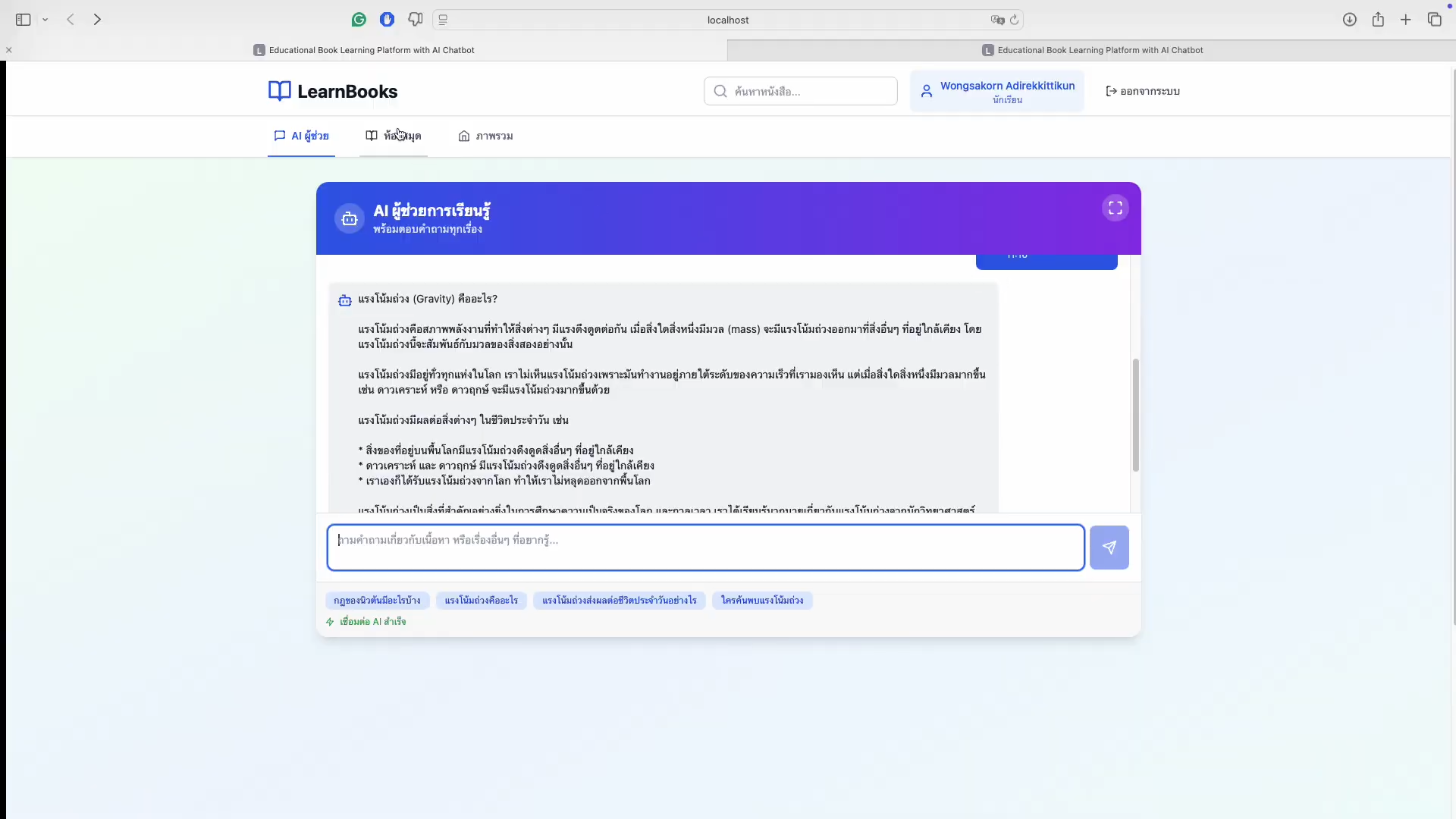The width and height of the screenshot is (1456, 819).
Task: Click the Grammarly extension icon
Action: click(359, 20)
